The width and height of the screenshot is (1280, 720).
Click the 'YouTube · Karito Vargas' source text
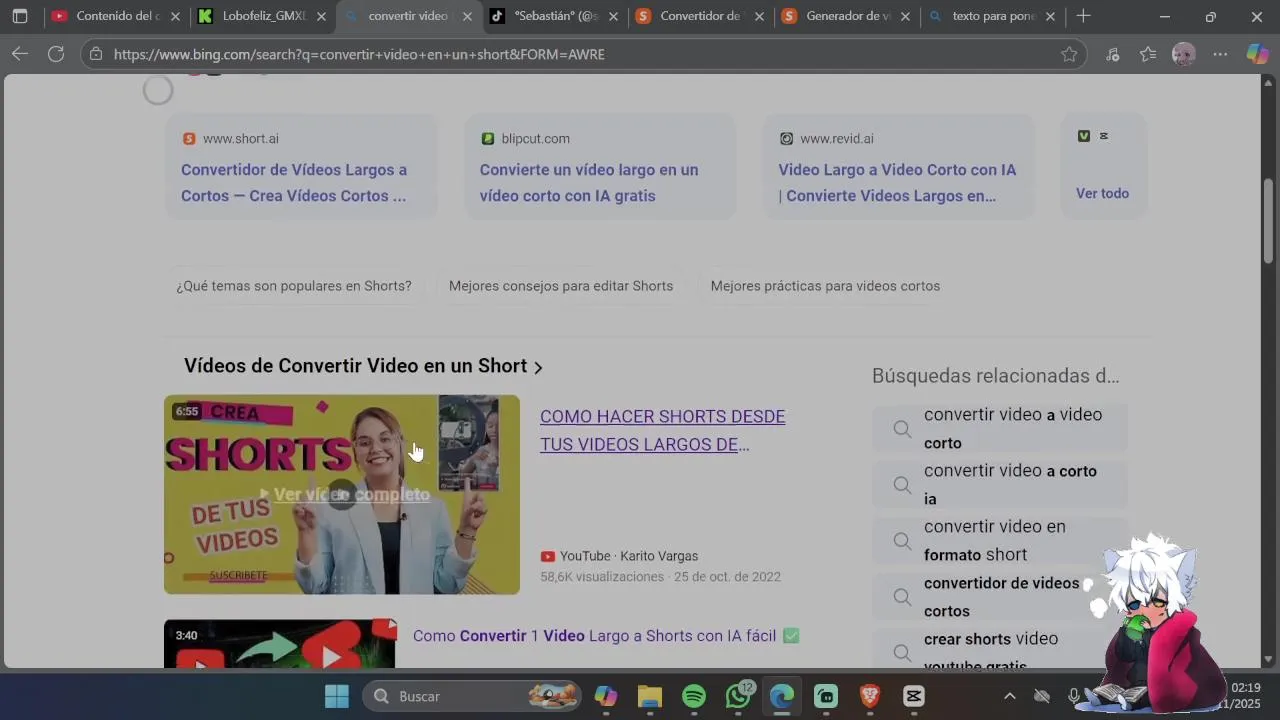(629, 556)
